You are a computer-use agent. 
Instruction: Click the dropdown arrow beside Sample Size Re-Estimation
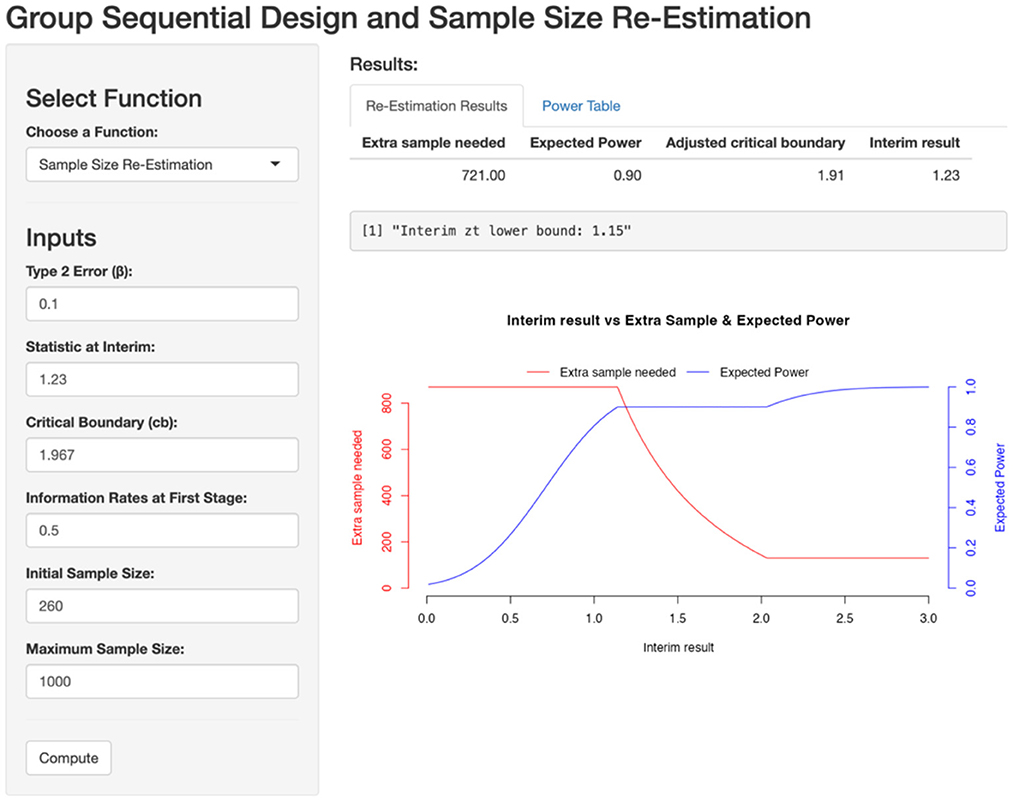point(275,164)
